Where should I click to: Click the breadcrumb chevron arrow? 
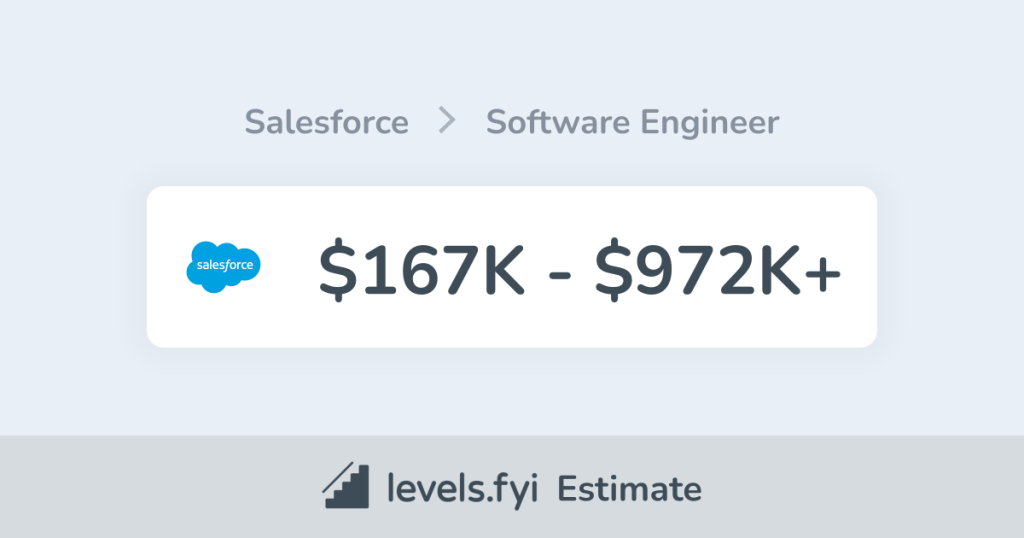(x=447, y=121)
